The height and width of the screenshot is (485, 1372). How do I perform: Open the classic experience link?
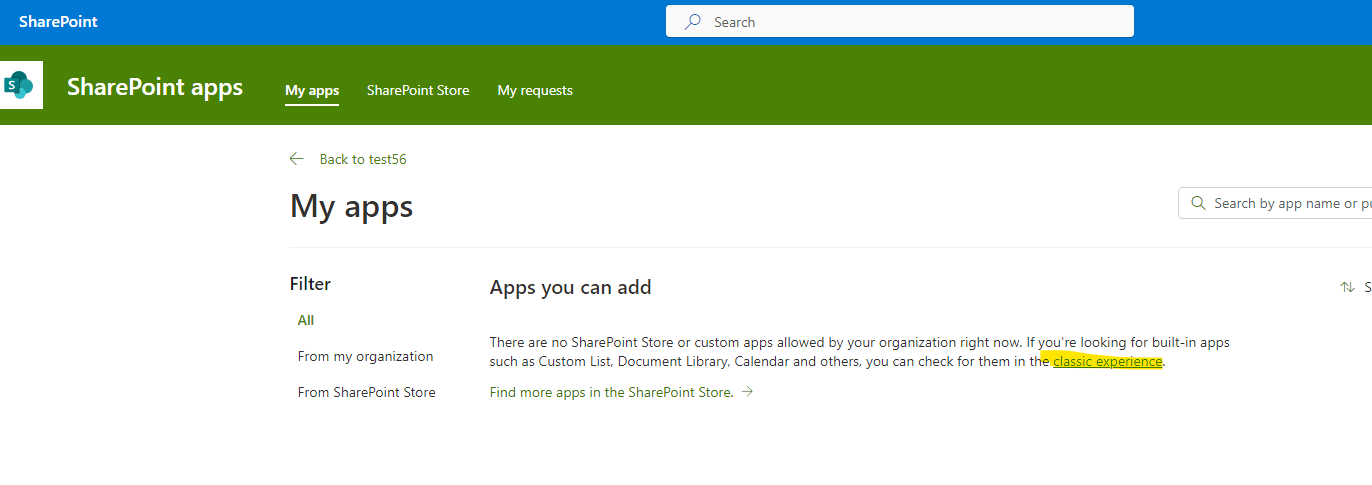1107,361
